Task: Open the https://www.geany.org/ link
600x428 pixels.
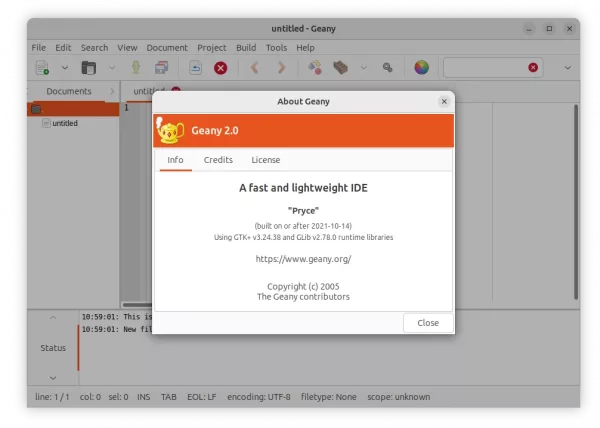Action: pos(303,259)
